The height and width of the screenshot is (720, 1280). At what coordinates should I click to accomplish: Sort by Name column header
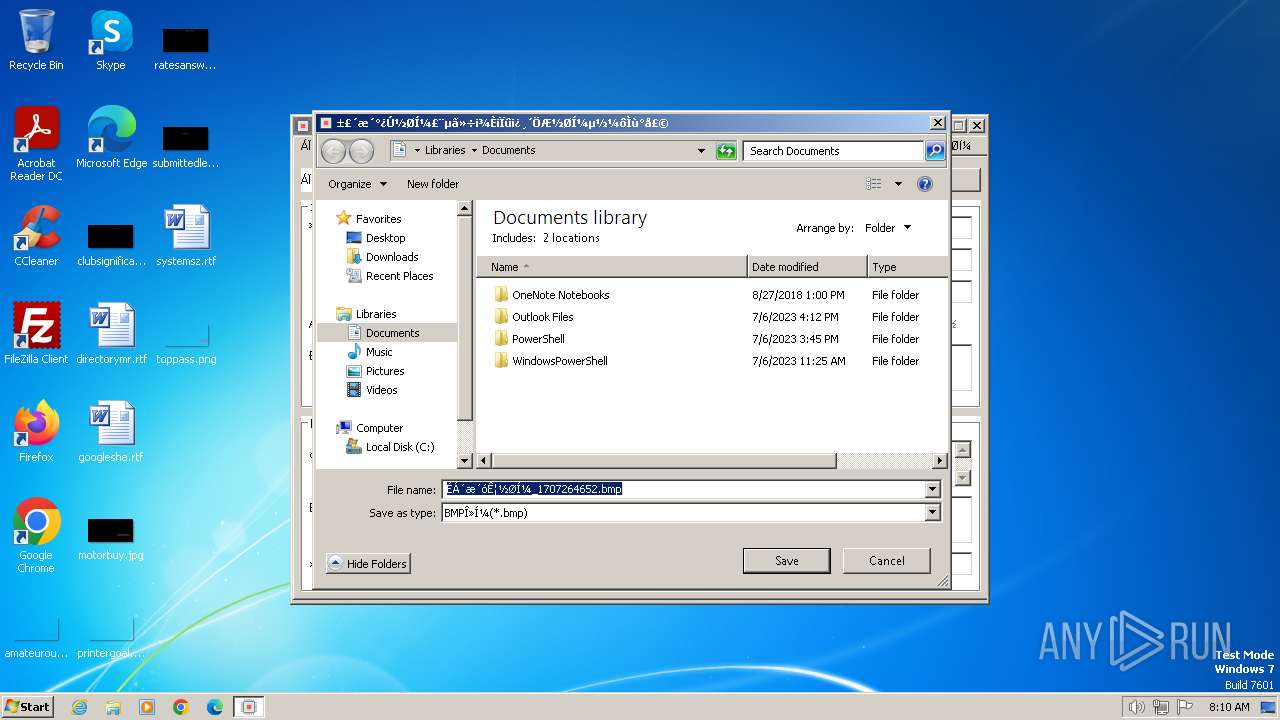click(x=612, y=267)
